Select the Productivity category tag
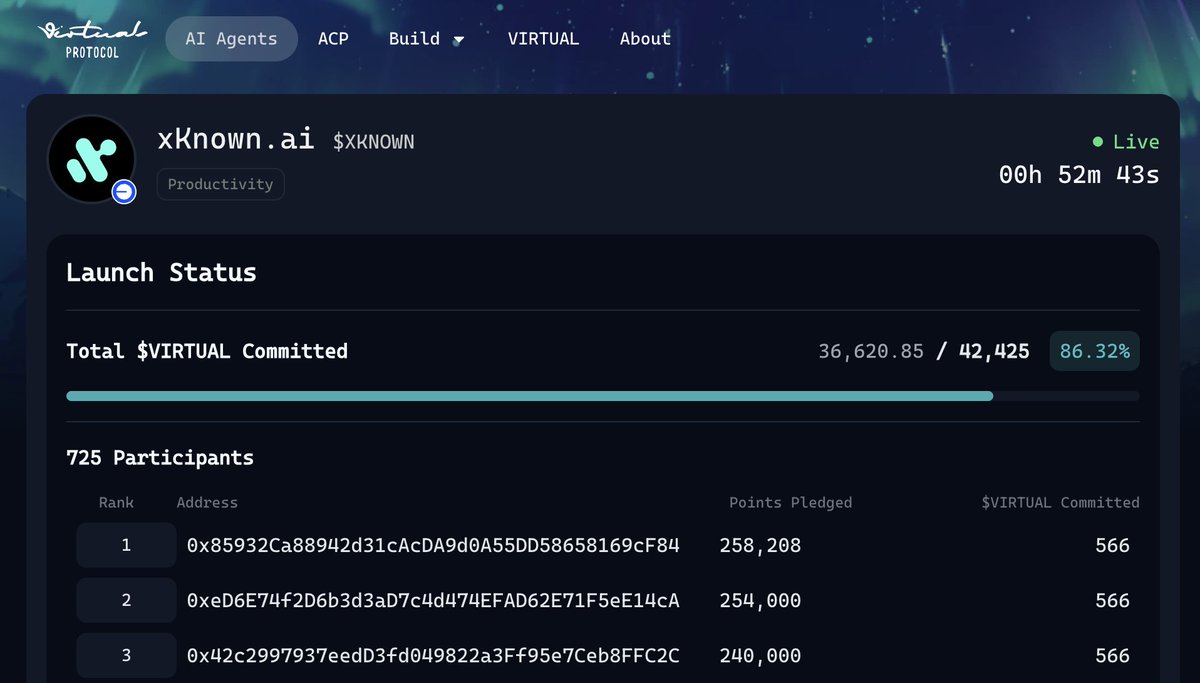Screen dimensions: 1200x683 pos(220,184)
